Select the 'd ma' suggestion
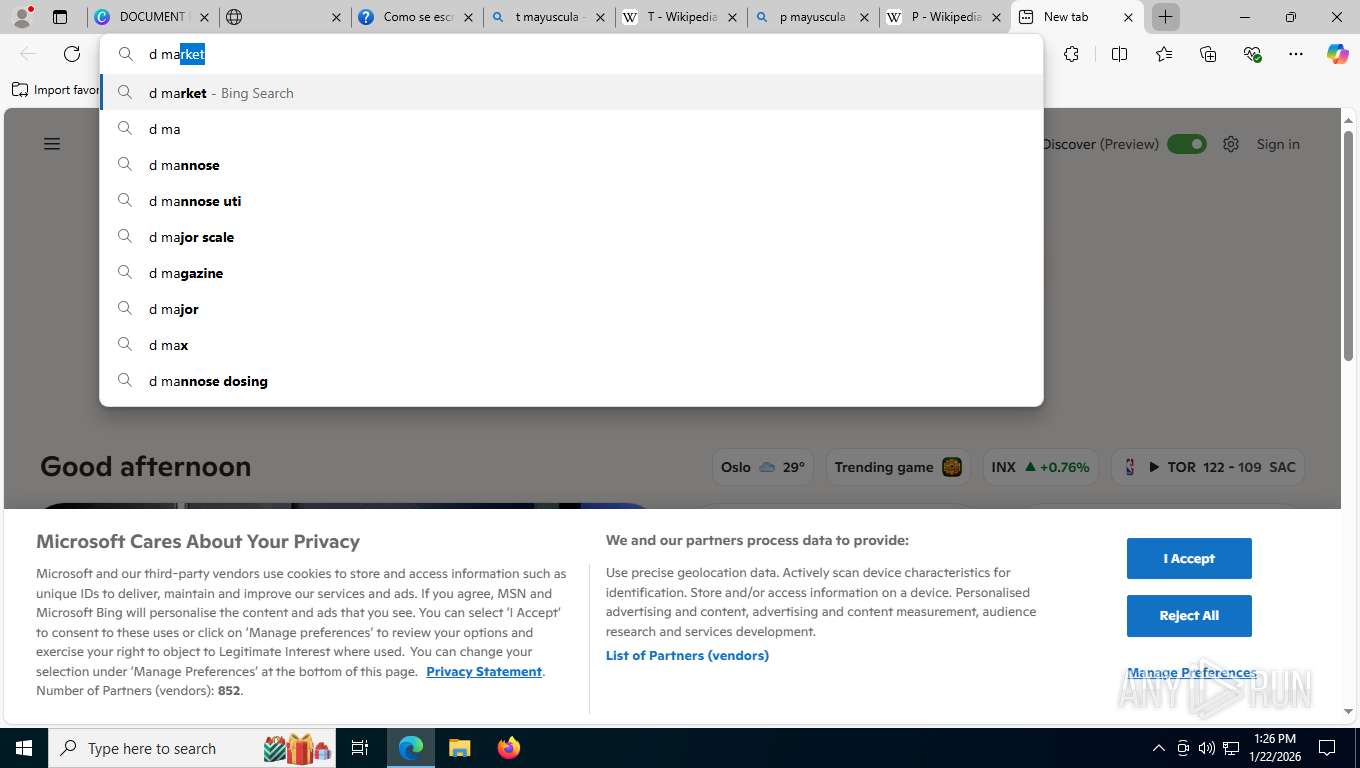 [x=571, y=129]
